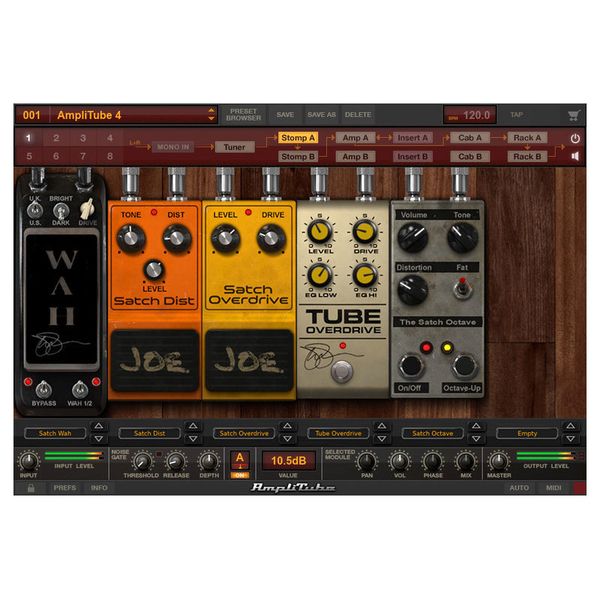
Task: Open the Satch Dist stomp slot selector
Action: [150, 433]
